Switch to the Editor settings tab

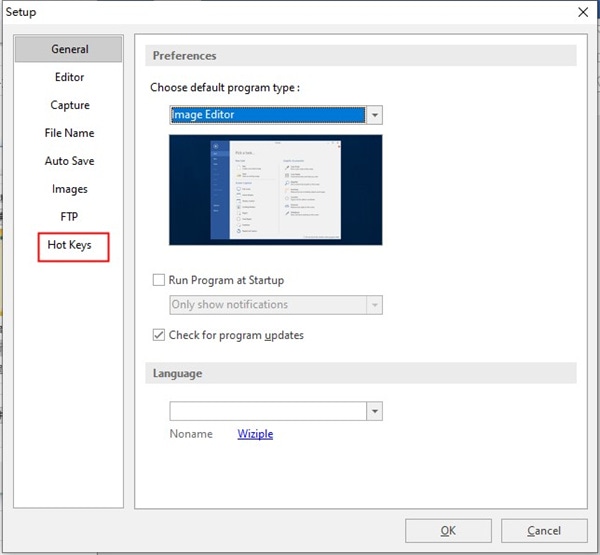pos(69,77)
